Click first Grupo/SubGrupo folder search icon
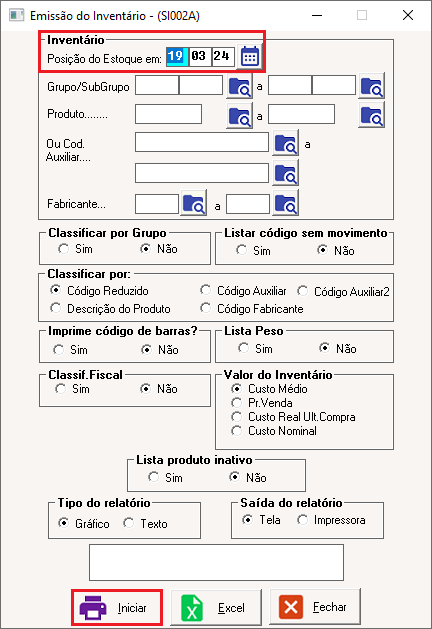Screen dimensions: 432x629 [x=239, y=86]
